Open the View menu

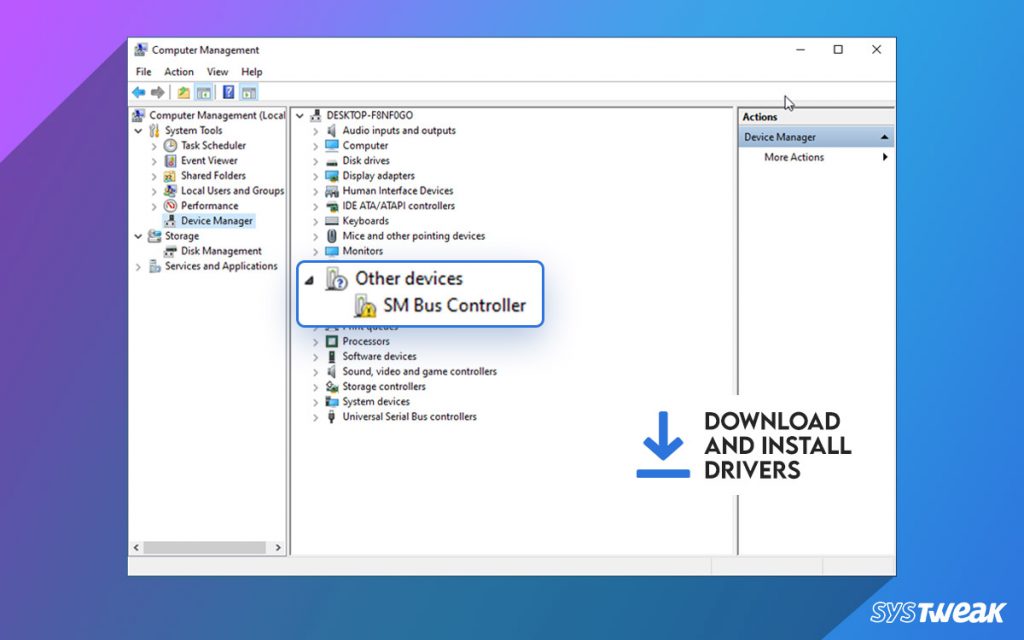tap(217, 71)
